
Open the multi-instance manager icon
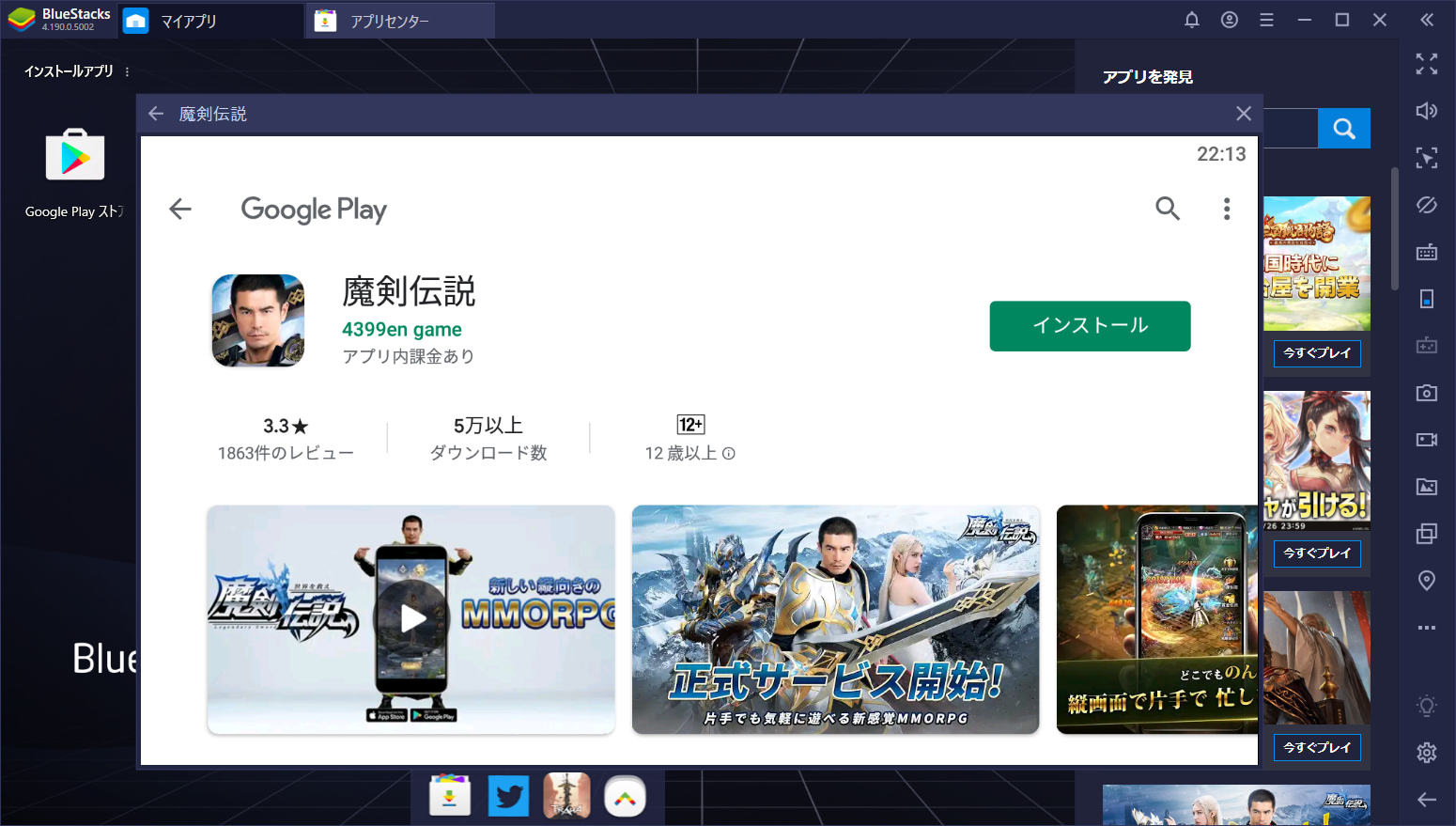click(1426, 534)
